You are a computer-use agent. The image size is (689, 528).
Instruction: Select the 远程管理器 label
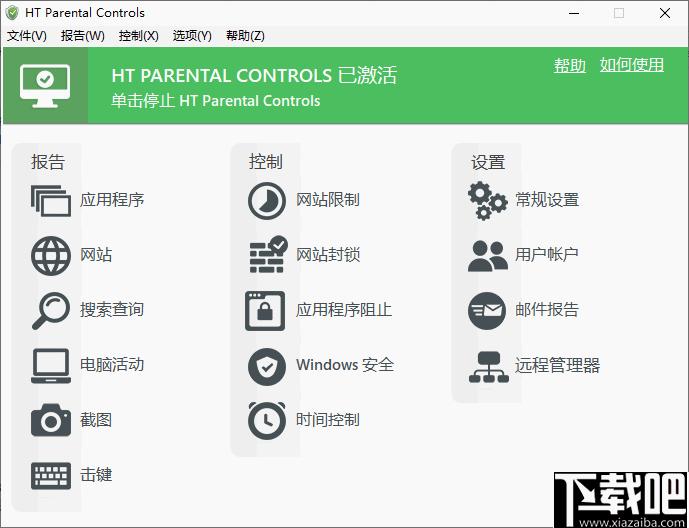558,365
